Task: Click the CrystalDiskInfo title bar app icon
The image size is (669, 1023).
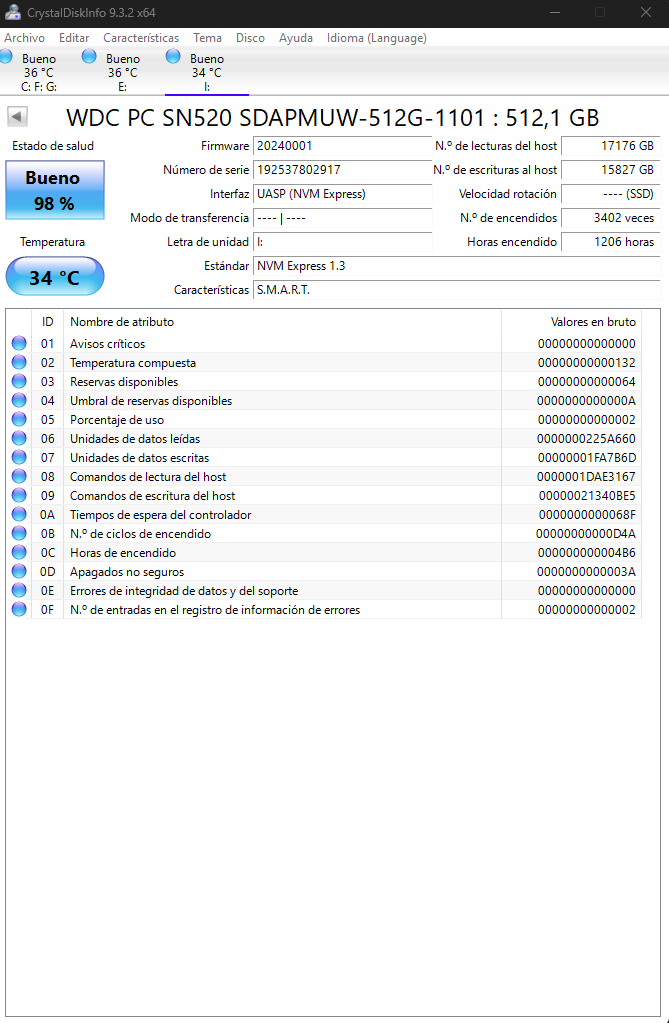Action: click(x=12, y=12)
